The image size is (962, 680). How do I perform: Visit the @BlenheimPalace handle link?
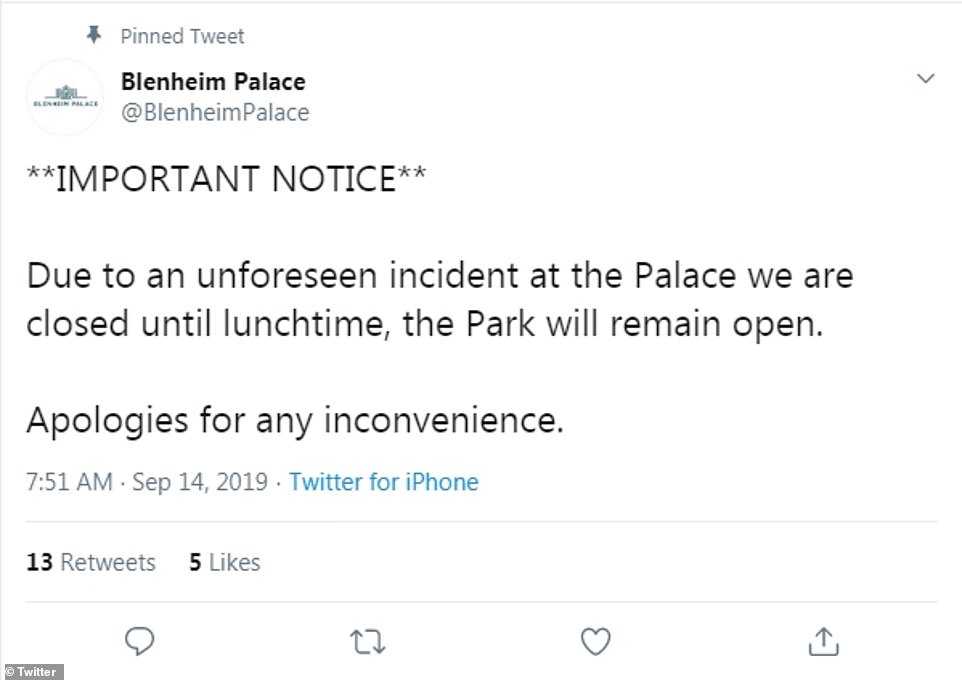[x=214, y=113]
